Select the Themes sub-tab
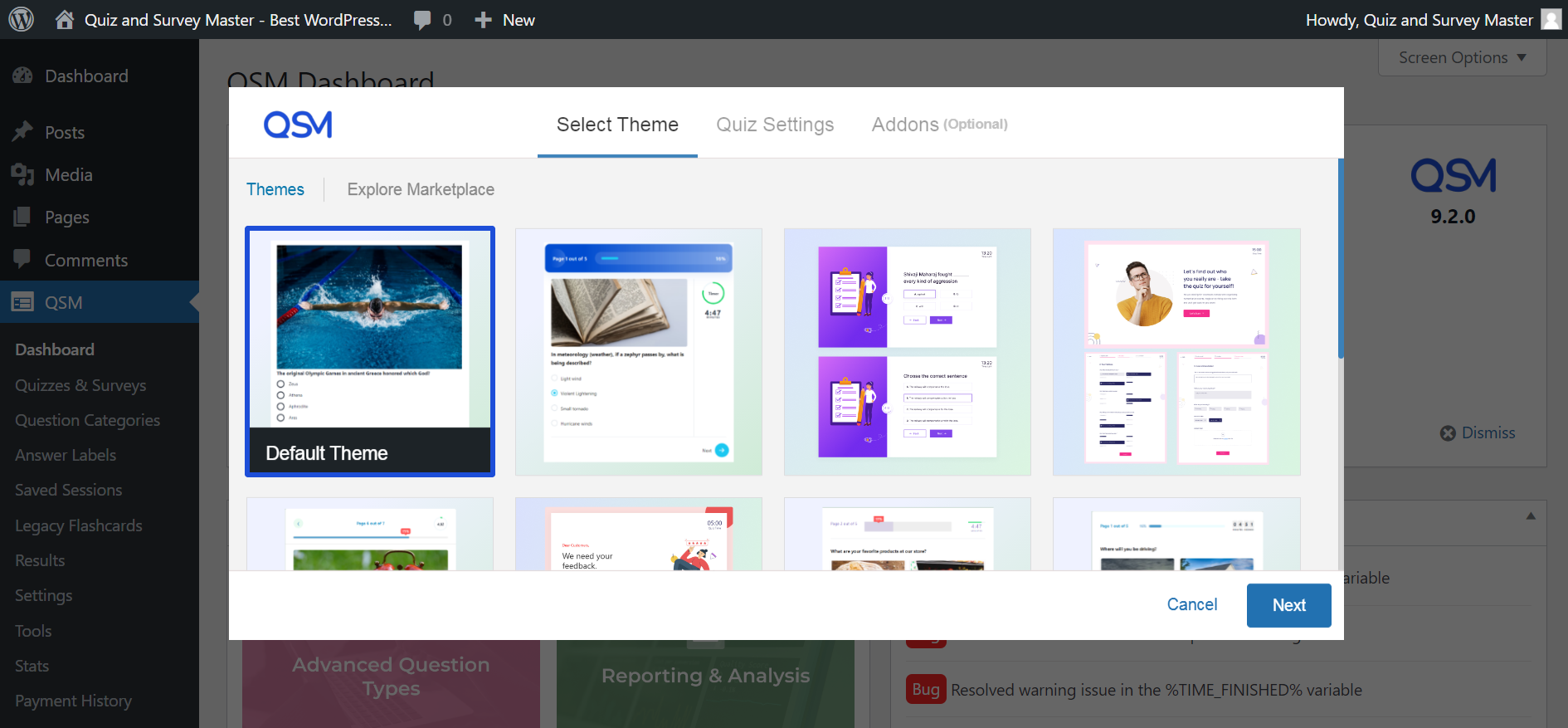Viewport: 1568px width, 728px height. click(275, 189)
